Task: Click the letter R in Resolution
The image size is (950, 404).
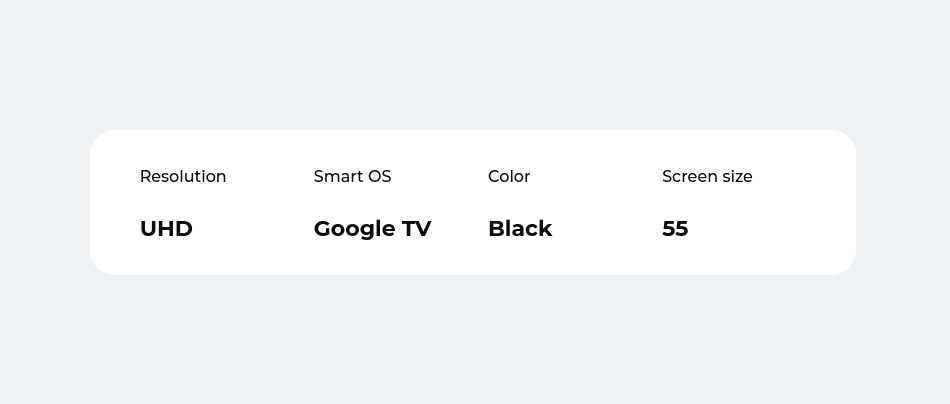Action: [x=145, y=176]
